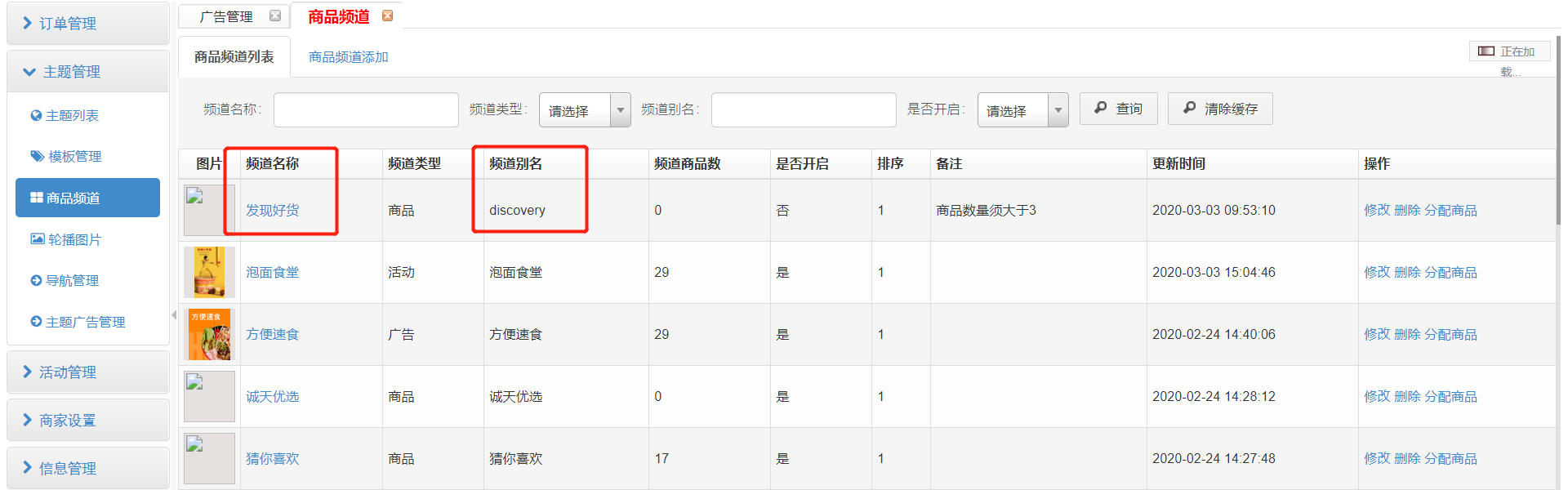This screenshot has width=1568, height=490.
Task: Click 删除 in the 方便速食 row
Action: click(x=1407, y=335)
